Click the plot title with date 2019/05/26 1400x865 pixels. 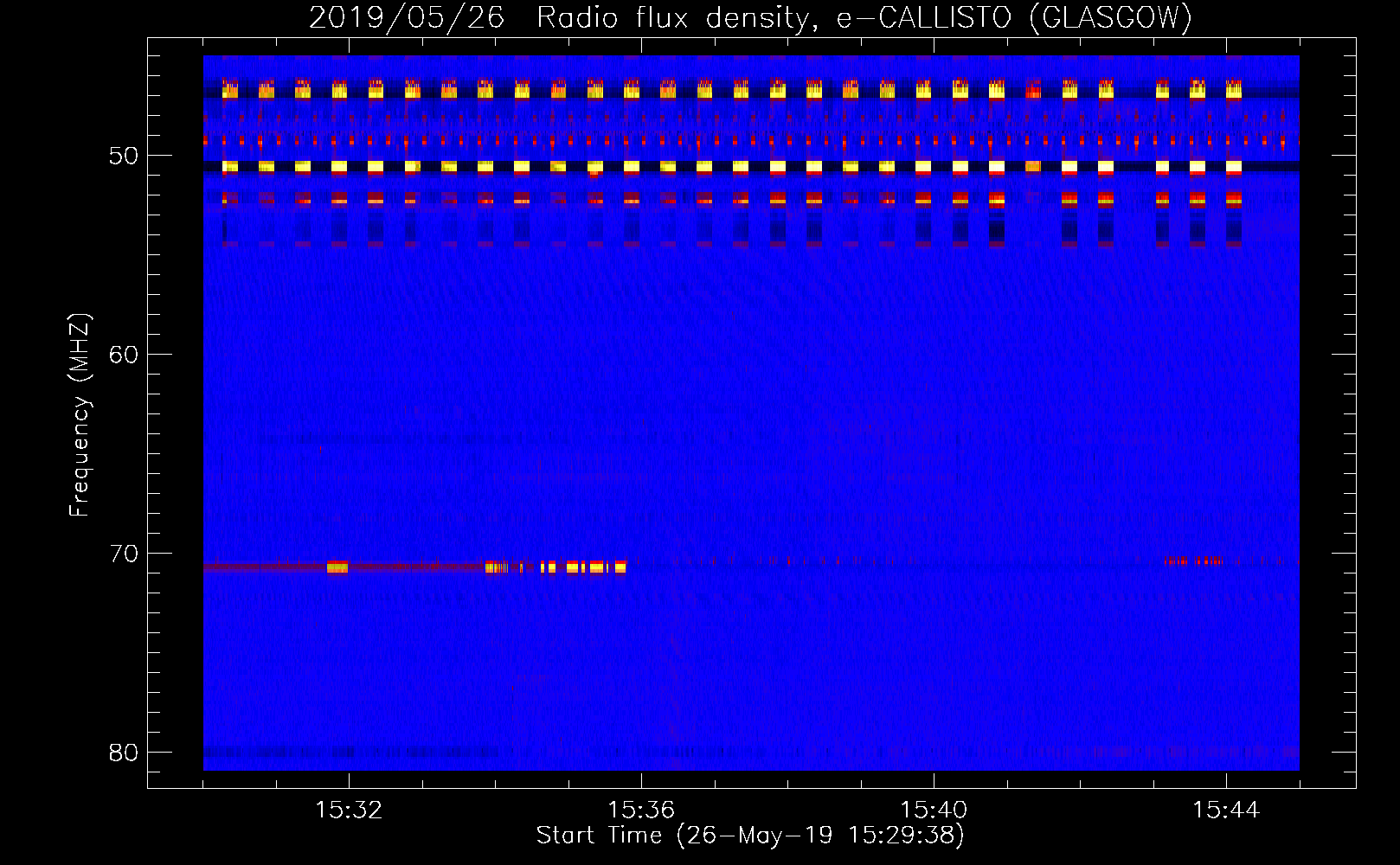click(x=750, y=17)
